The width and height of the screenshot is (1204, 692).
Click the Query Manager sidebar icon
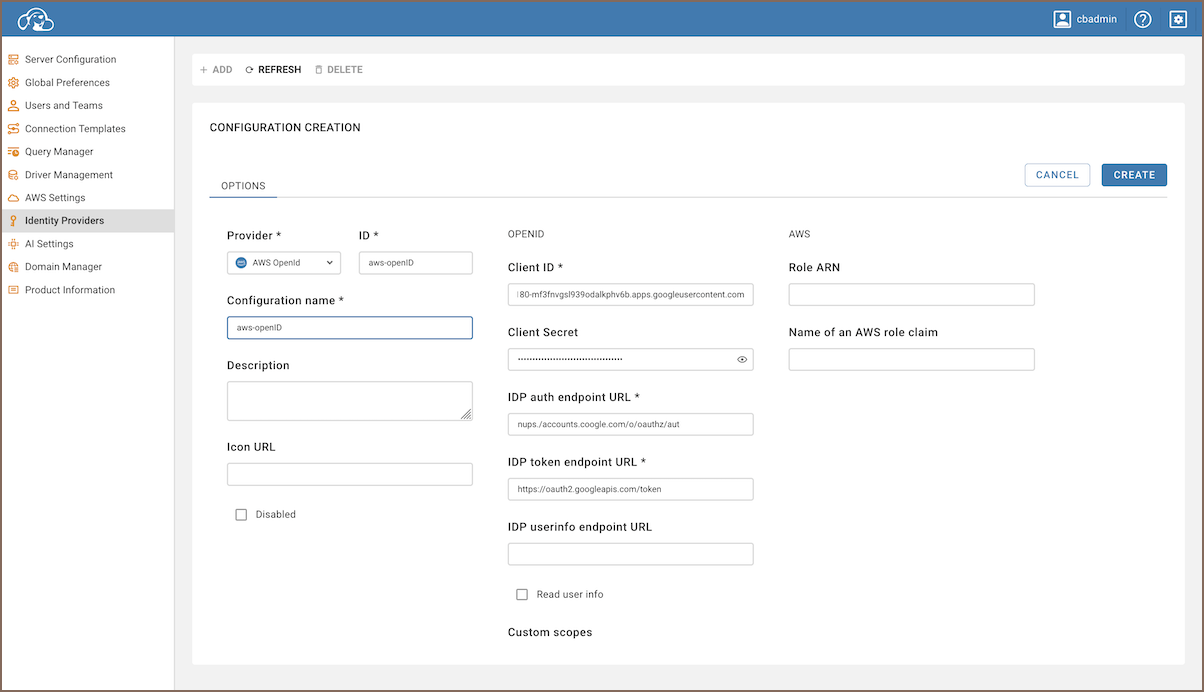pos(14,152)
